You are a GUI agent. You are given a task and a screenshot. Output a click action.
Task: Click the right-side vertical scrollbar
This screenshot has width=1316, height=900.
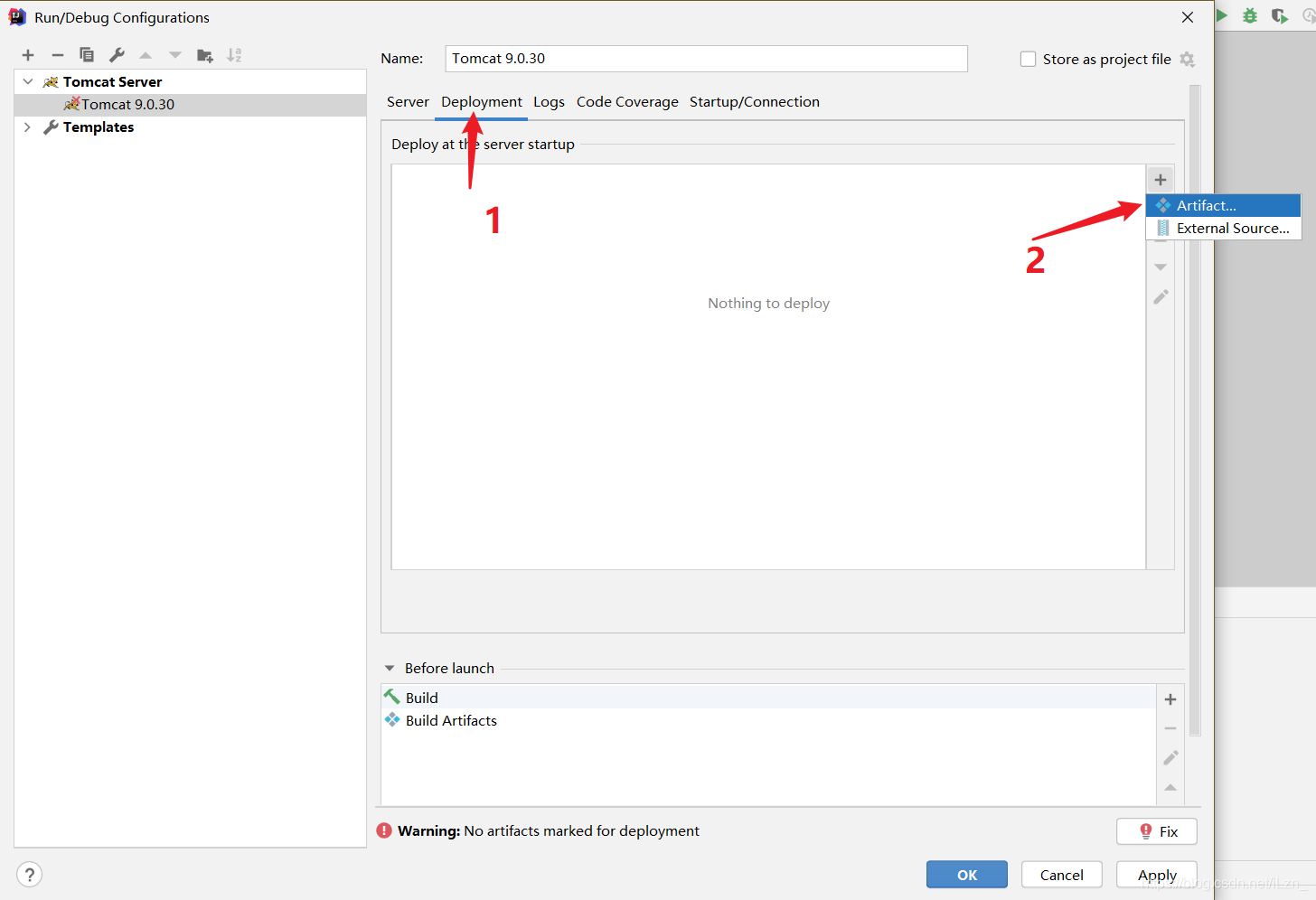[1195, 411]
